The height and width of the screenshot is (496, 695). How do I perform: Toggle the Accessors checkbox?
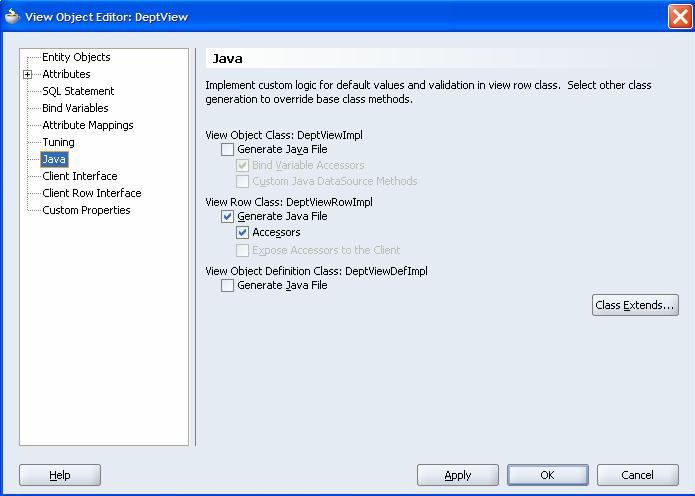pyautogui.click(x=243, y=233)
